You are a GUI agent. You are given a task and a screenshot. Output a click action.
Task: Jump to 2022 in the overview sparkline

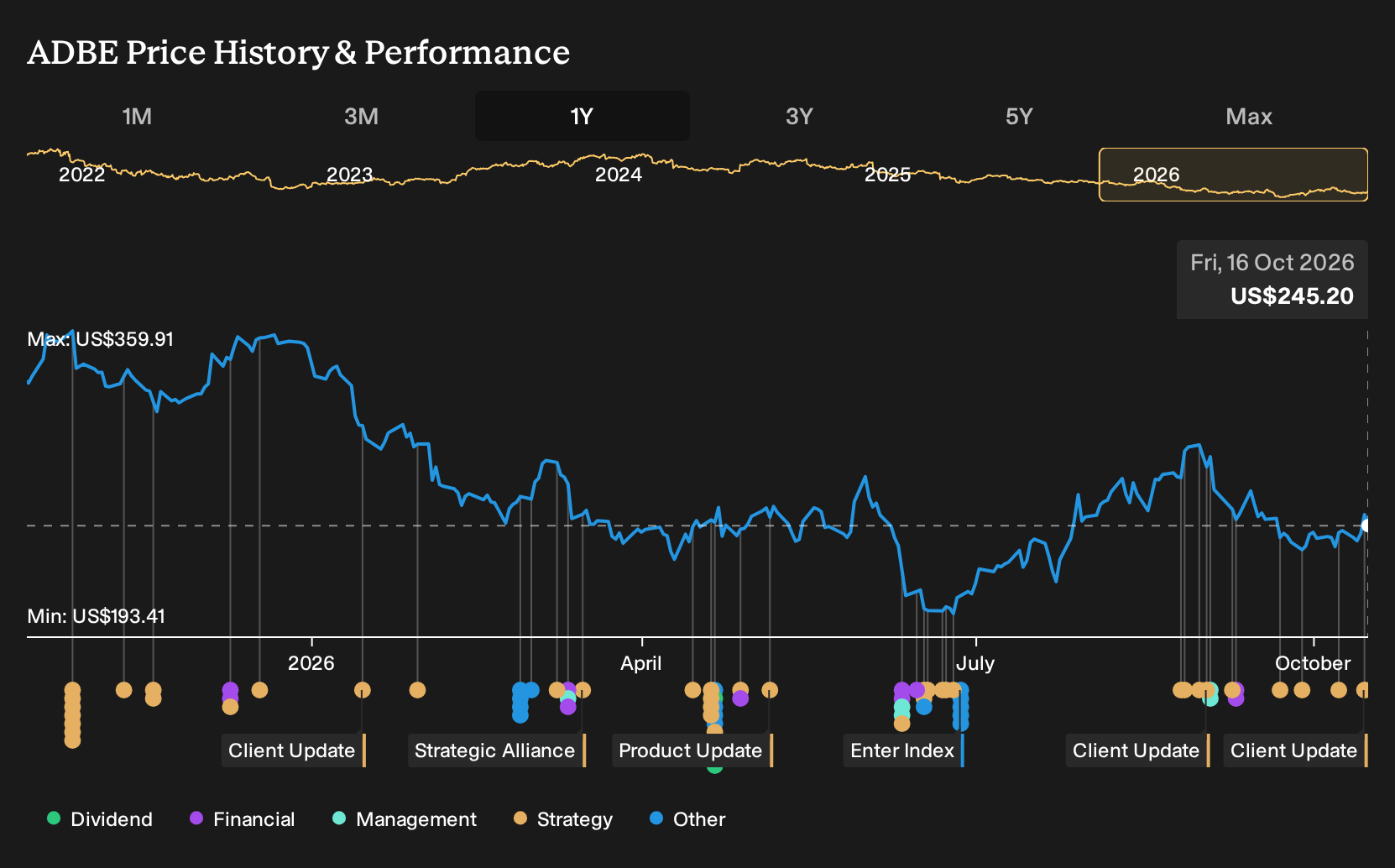tap(81, 175)
